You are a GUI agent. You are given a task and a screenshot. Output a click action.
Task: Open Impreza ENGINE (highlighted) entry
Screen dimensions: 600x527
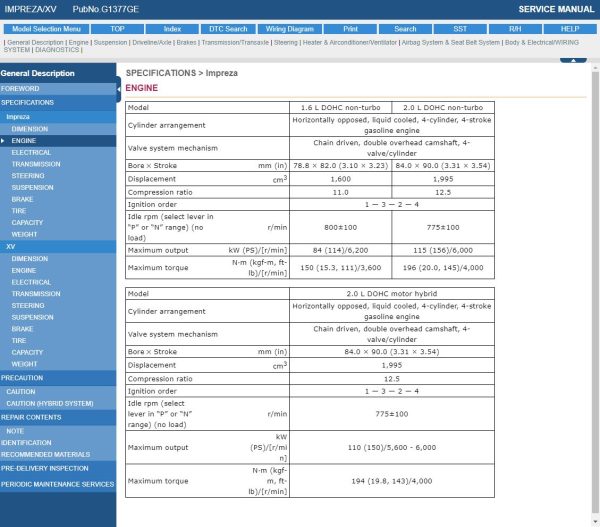click(58, 141)
